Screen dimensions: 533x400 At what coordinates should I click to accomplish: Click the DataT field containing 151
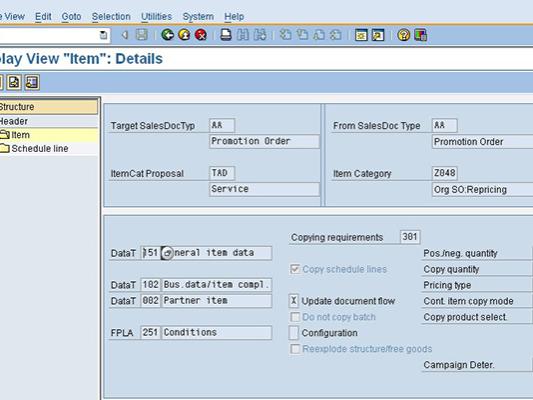tap(151, 253)
